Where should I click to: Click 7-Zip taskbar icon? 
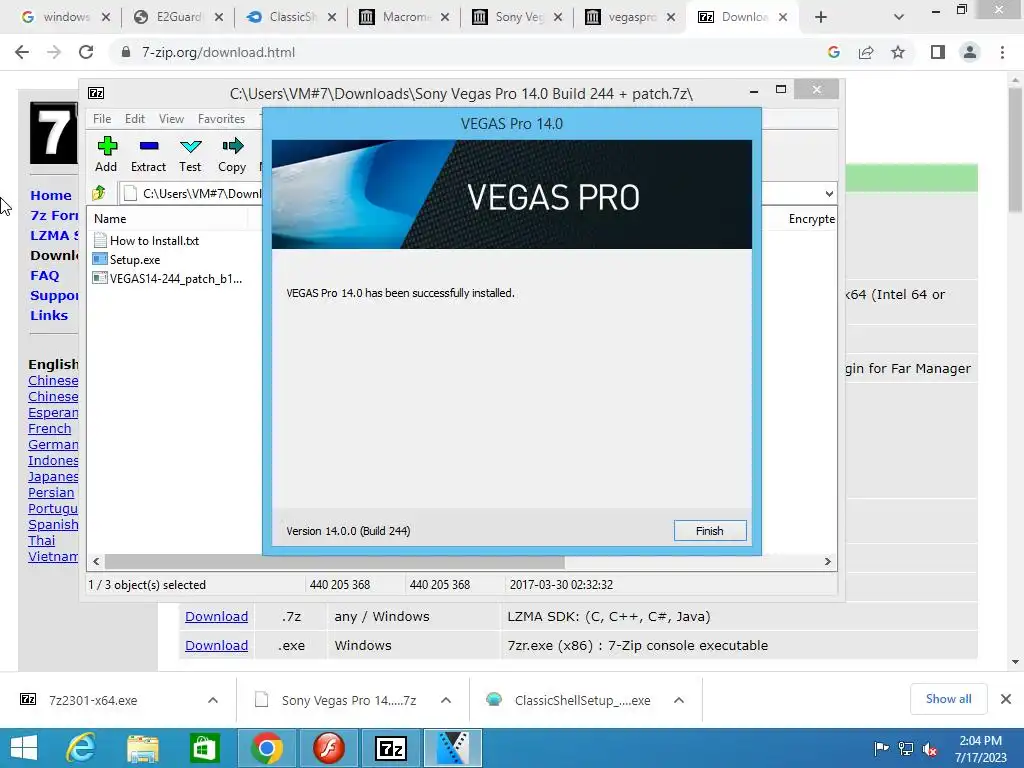(391, 748)
